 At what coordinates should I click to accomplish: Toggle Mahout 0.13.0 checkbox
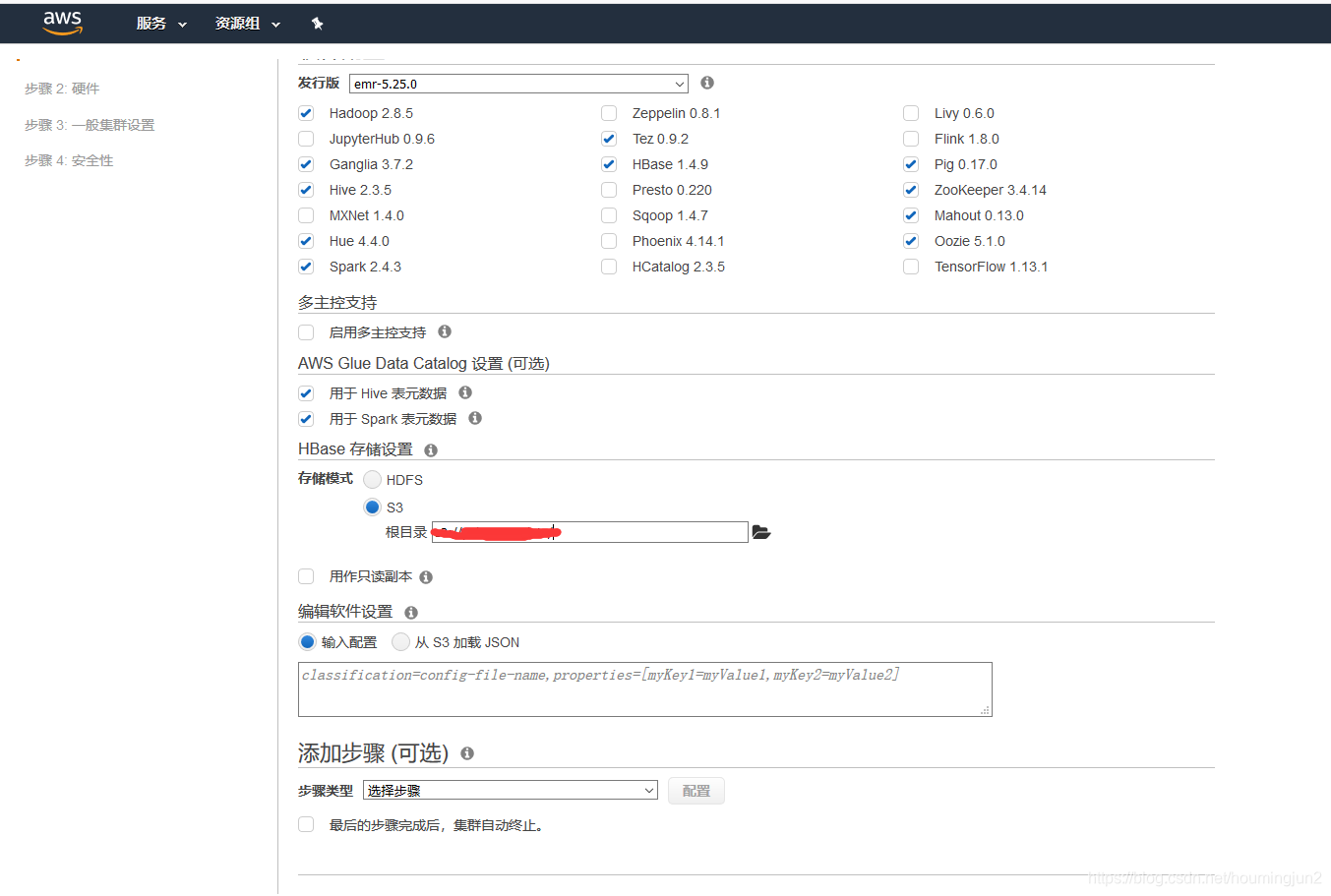tap(911, 215)
